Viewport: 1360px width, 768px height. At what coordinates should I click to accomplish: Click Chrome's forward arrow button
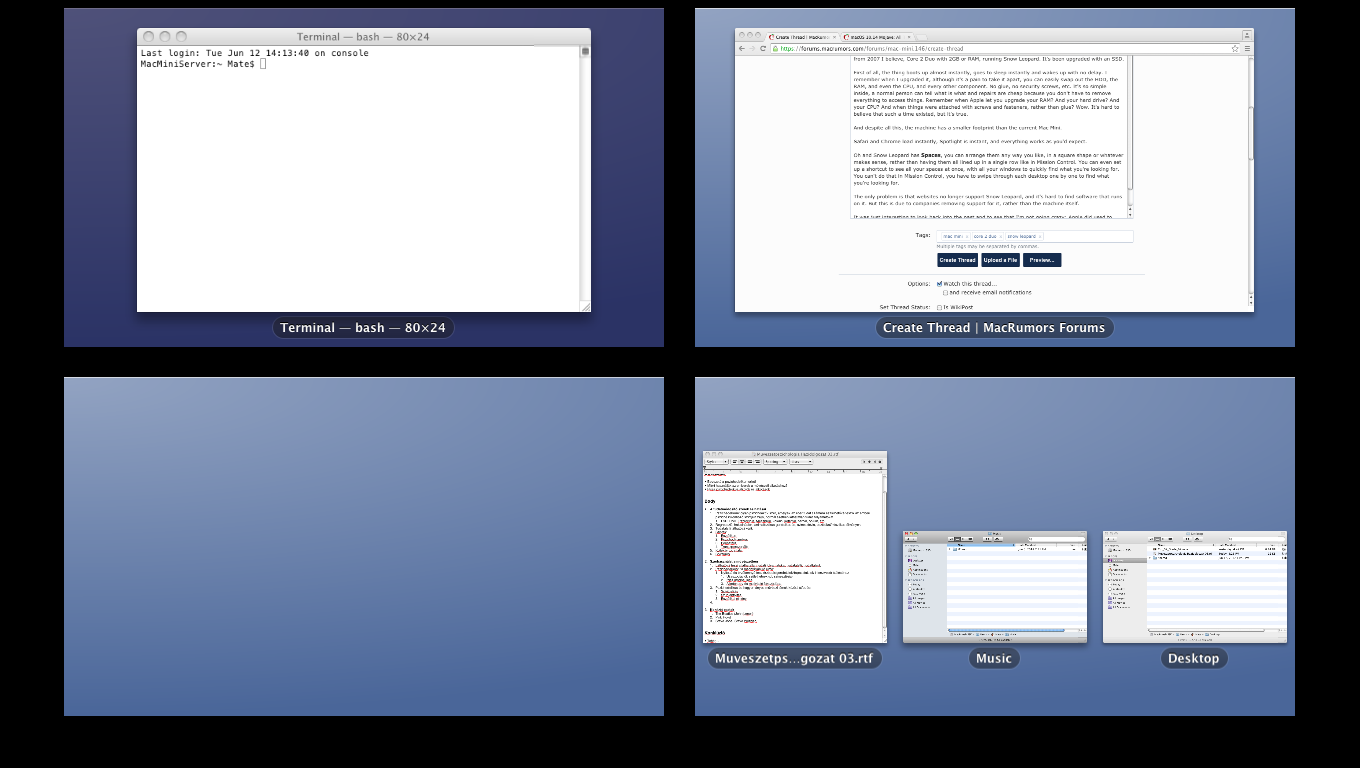click(x=752, y=48)
